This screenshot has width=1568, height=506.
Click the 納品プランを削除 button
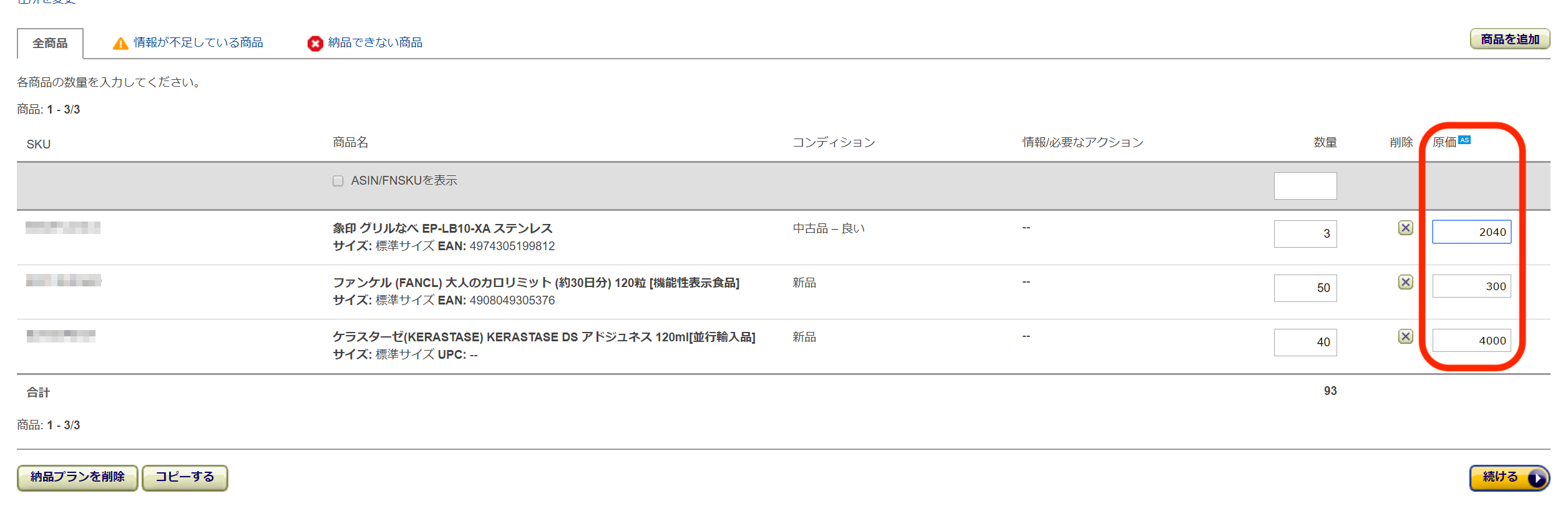tap(77, 477)
